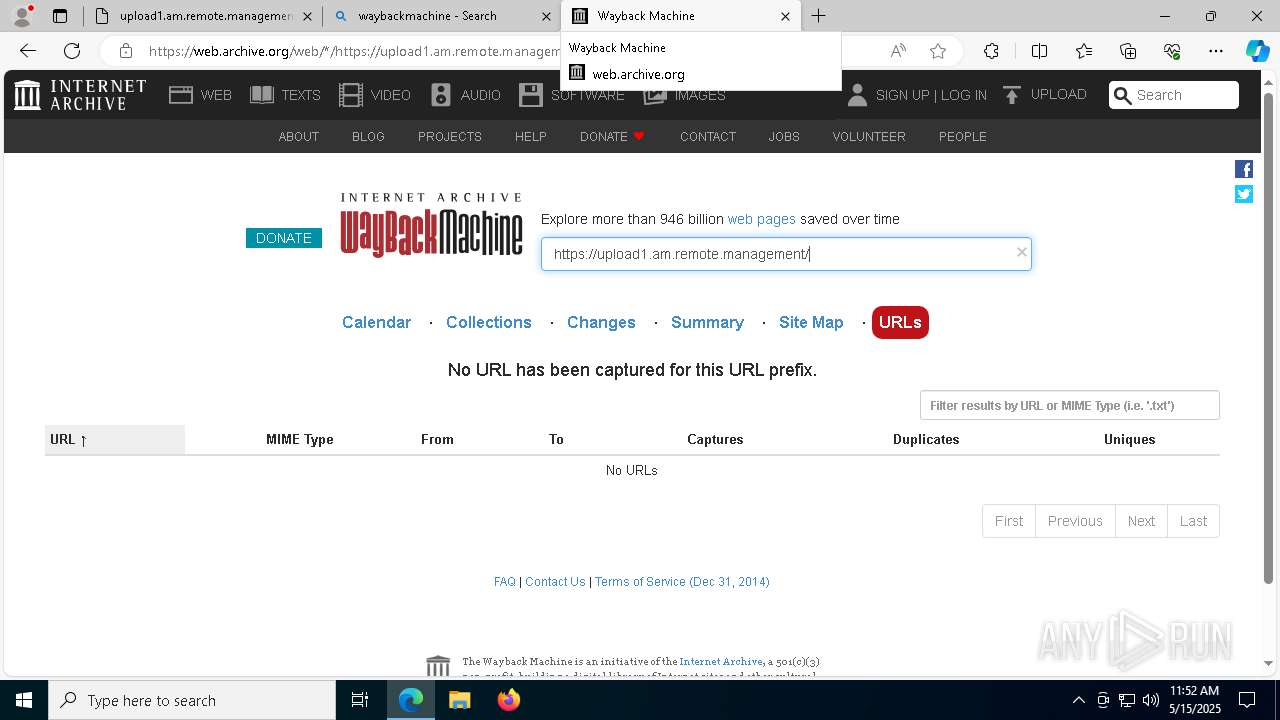Switch to the Calendar view
Viewport: 1280px width, 720px height.
click(x=376, y=322)
